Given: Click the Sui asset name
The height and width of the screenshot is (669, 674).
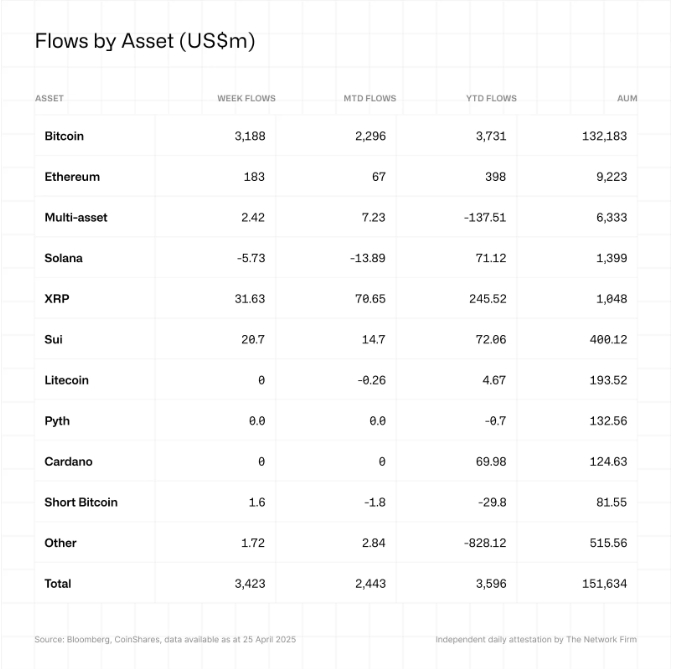Looking at the screenshot, I should (x=53, y=339).
